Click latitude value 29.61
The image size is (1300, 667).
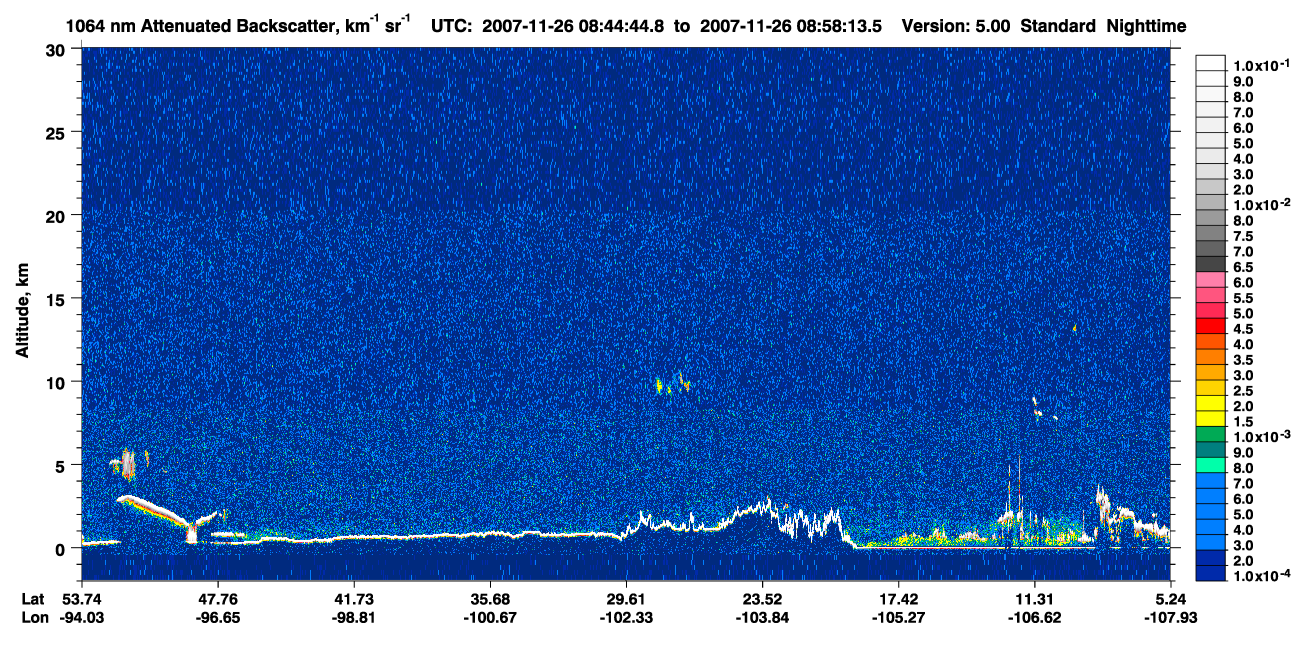[x=626, y=599]
